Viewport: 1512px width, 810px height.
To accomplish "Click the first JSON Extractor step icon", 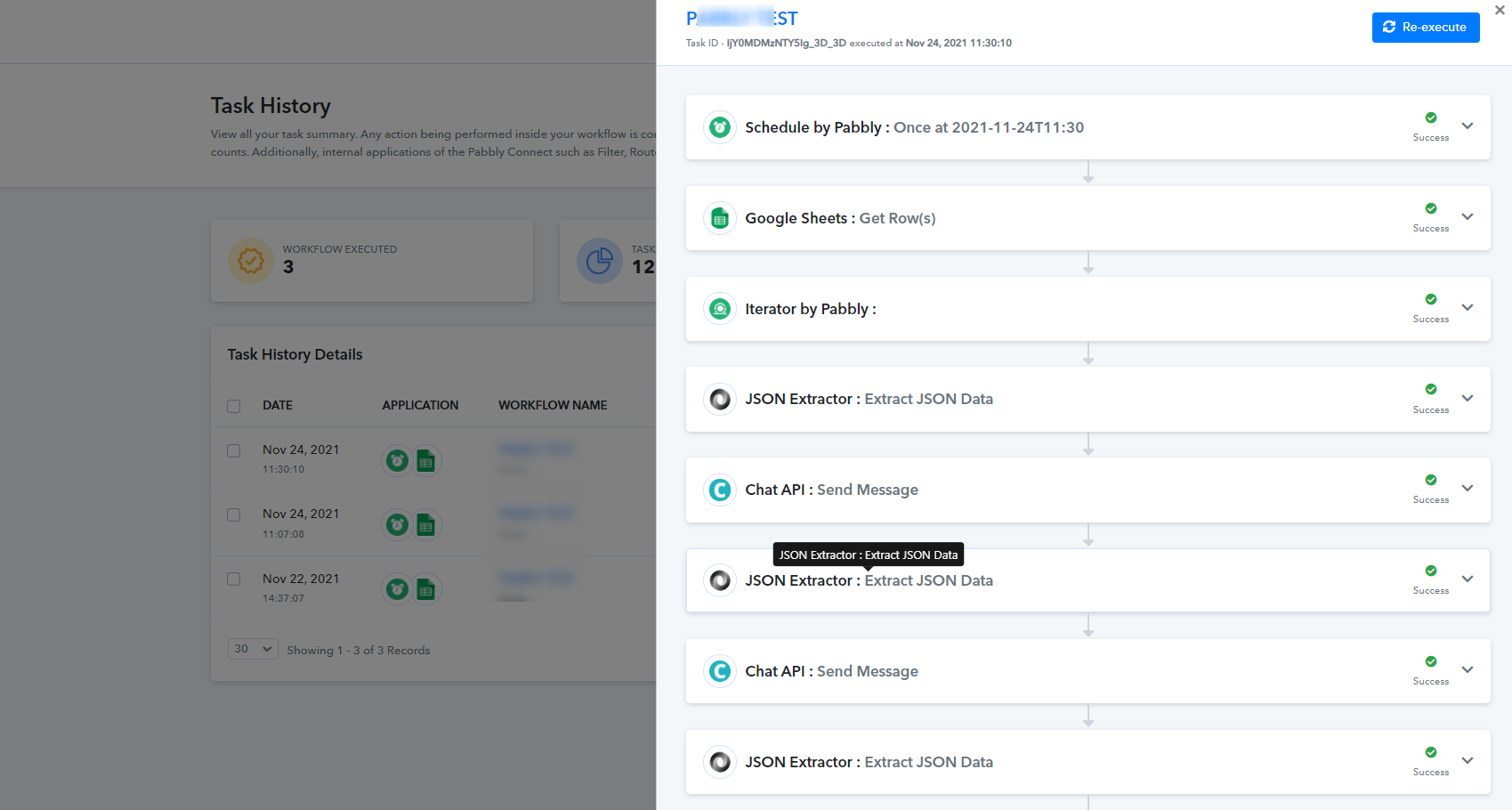I will click(720, 399).
